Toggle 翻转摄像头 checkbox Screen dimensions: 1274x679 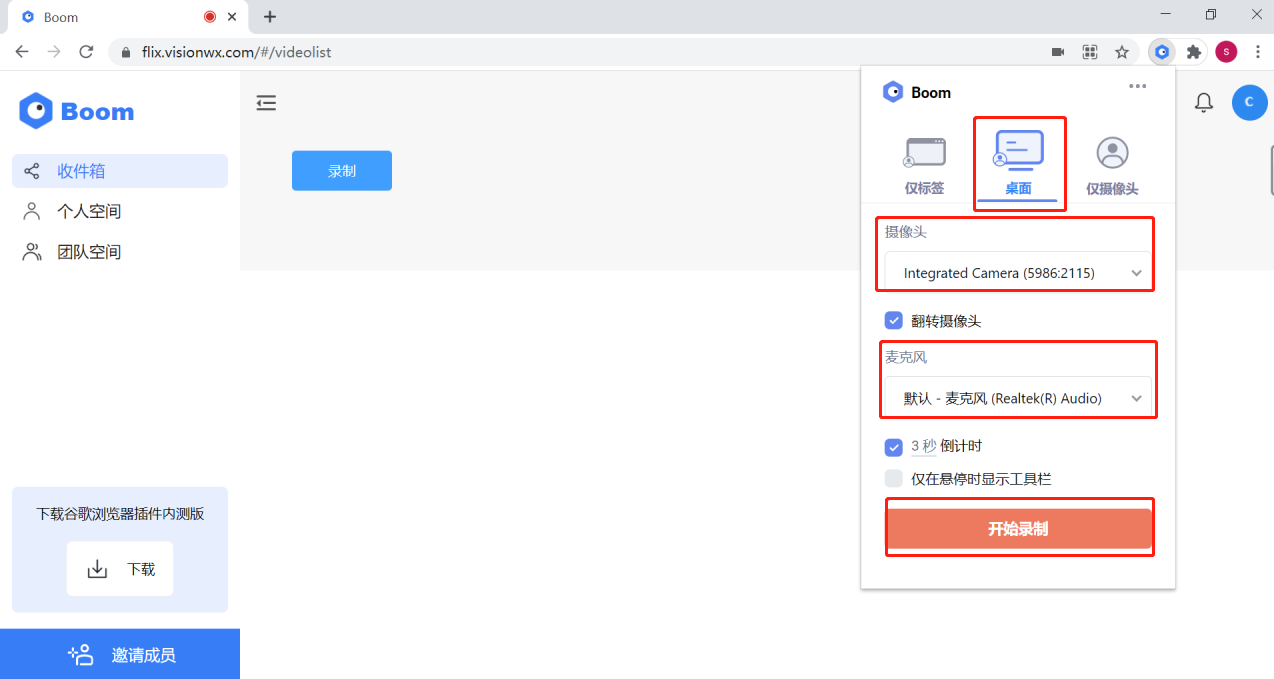point(894,321)
